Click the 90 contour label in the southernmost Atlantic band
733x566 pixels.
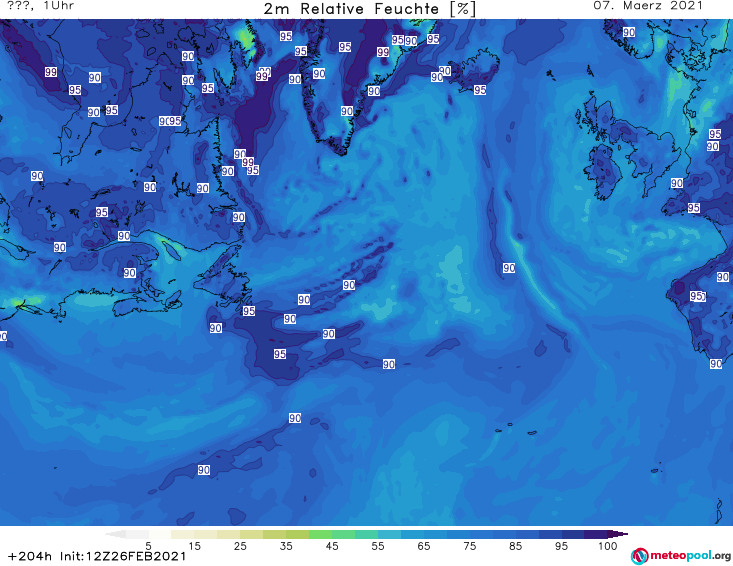tap(203, 470)
